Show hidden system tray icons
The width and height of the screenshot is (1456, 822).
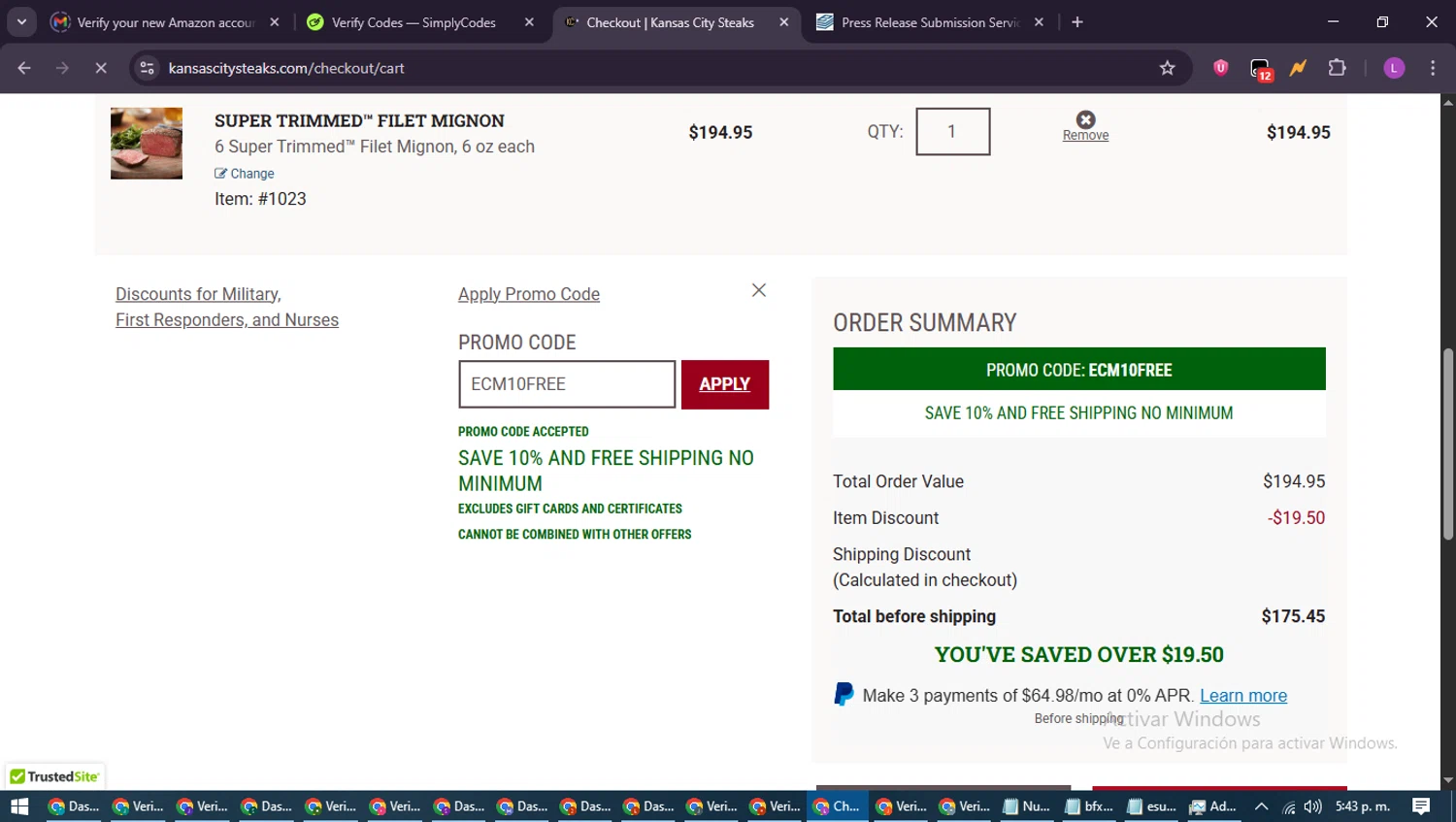1261,806
